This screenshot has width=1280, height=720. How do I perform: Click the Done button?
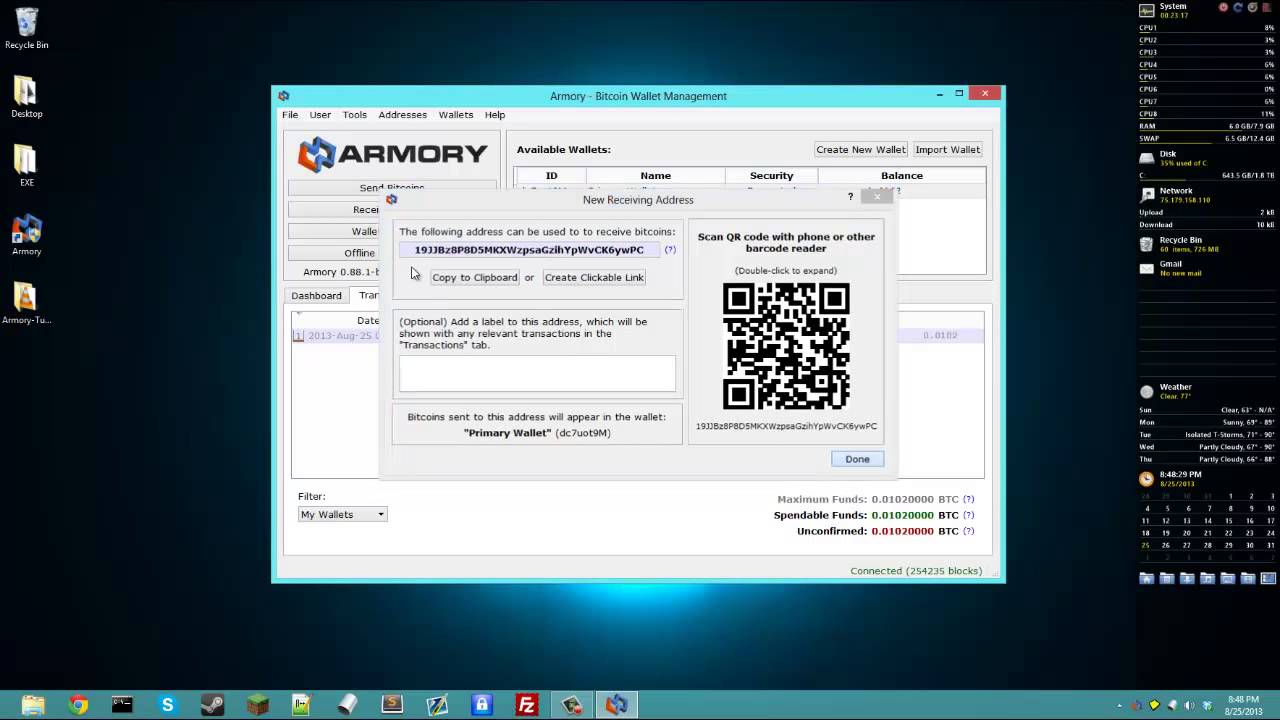[x=857, y=459]
